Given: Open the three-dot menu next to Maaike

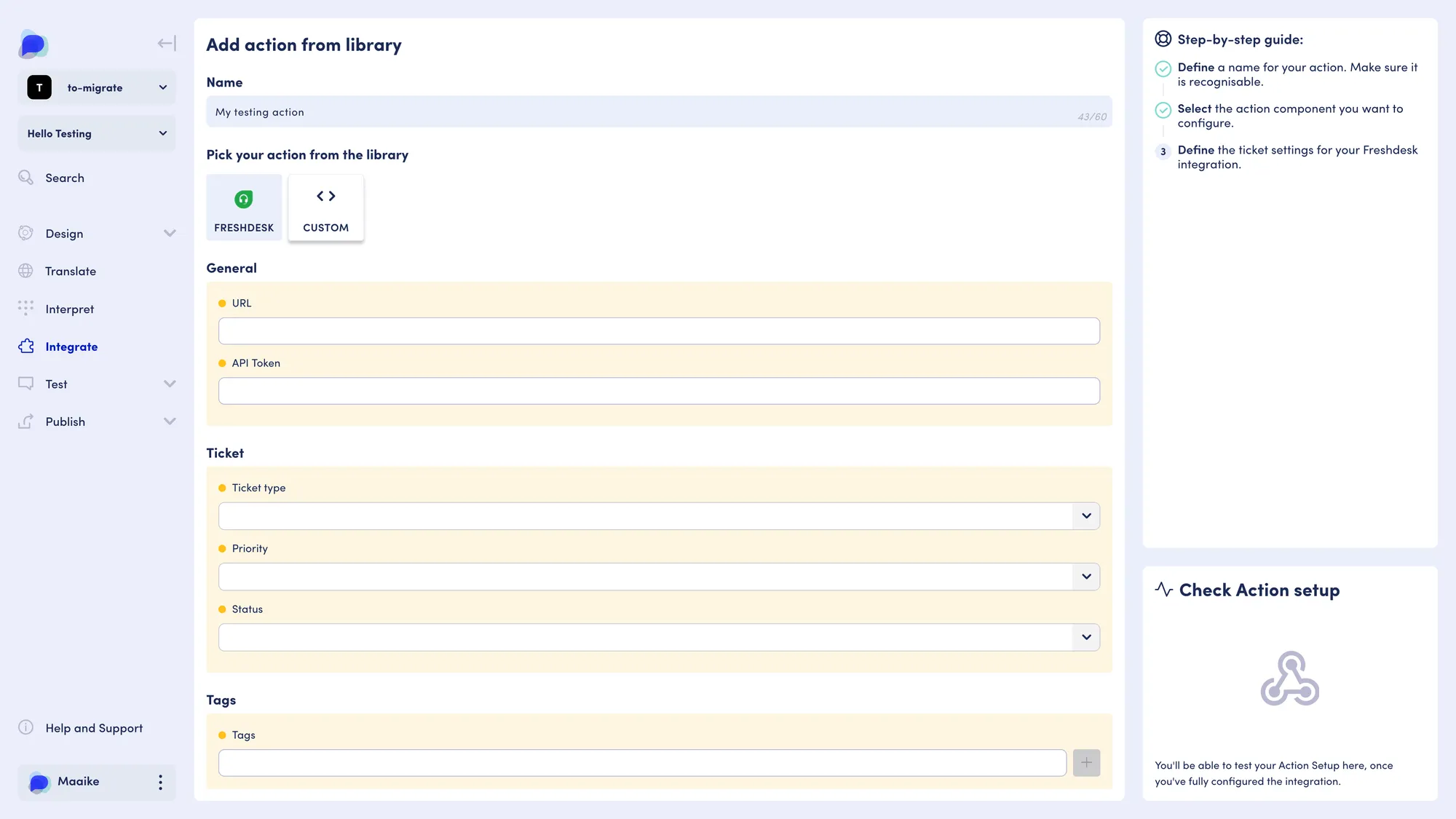Looking at the screenshot, I should click(x=160, y=782).
